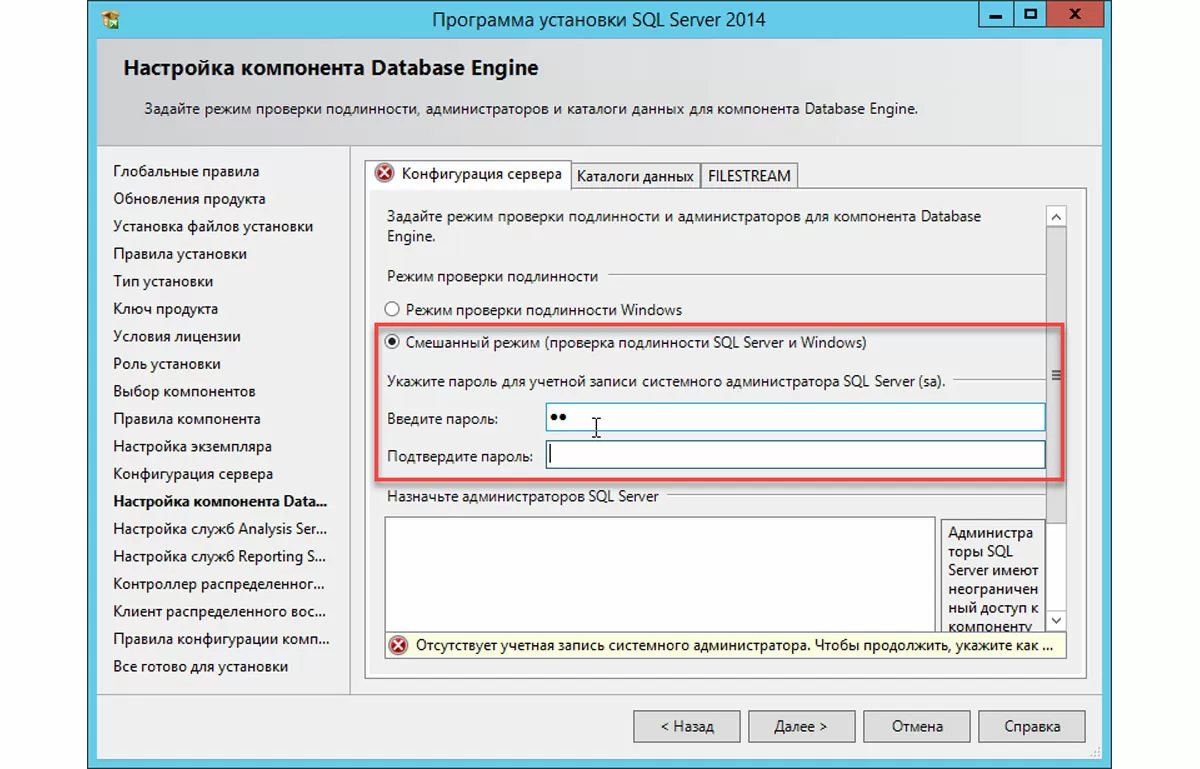The width and height of the screenshot is (1200, 769).
Task: Click the SQL Server setup title bar icon
Action: [111, 20]
